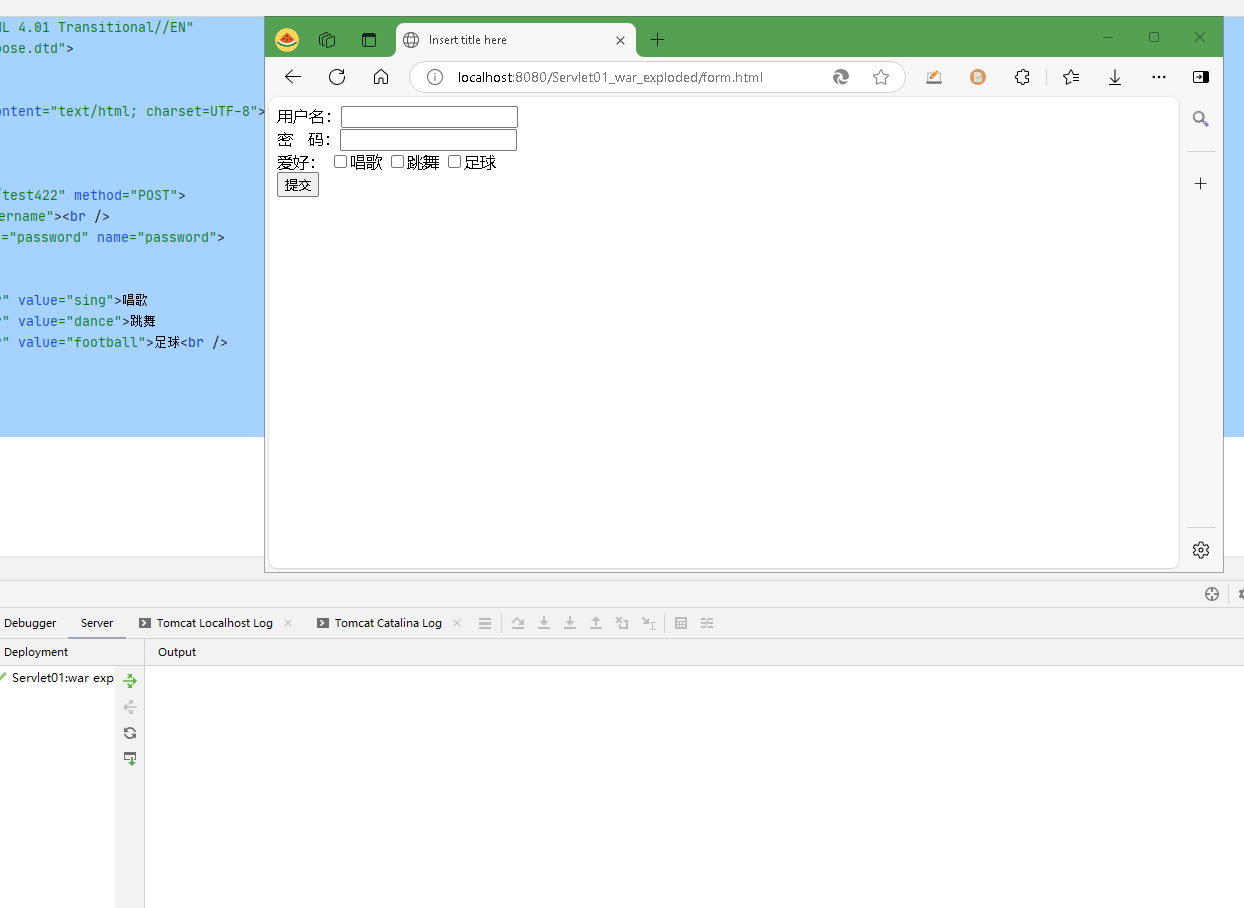The width and height of the screenshot is (1244, 908).
Task: View site information icon in address bar
Action: pyautogui.click(x=435, y=77)
